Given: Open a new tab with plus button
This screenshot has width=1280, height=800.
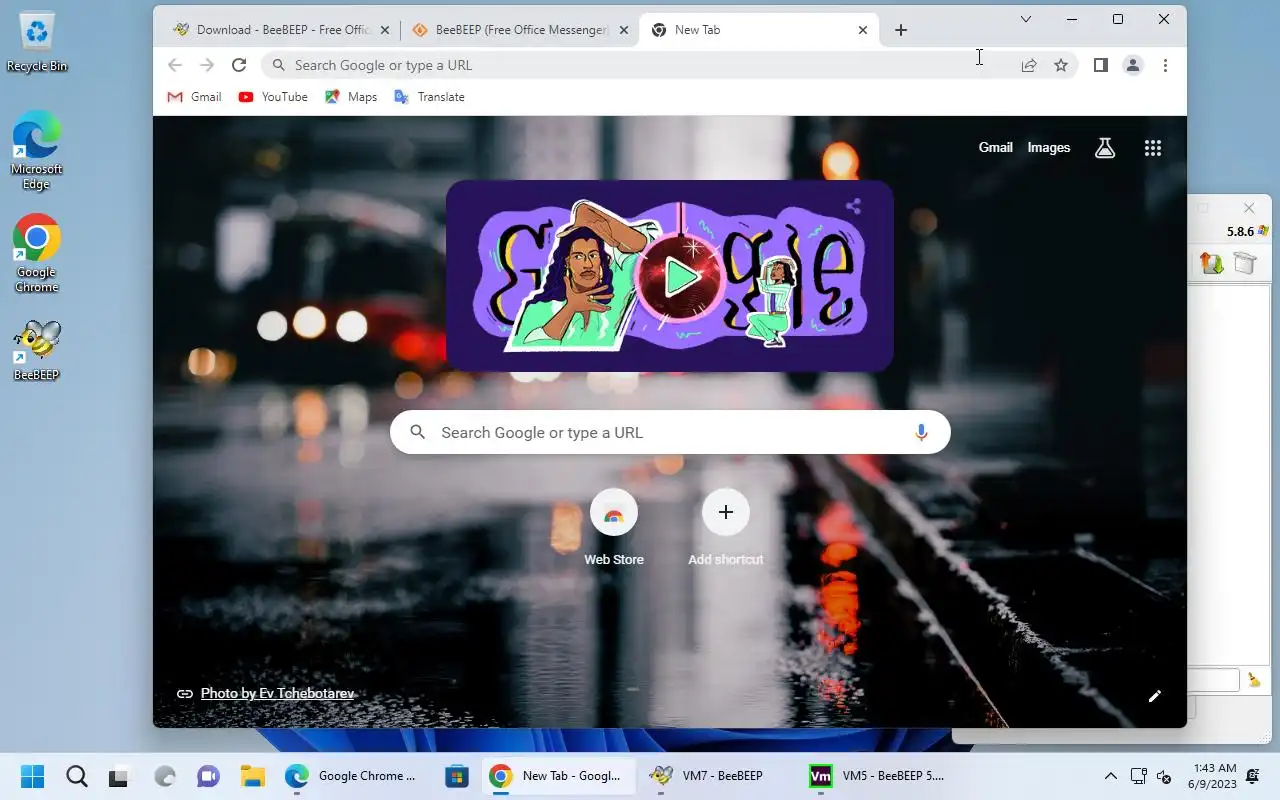Looking at the screenshot, I should point(901,30).
